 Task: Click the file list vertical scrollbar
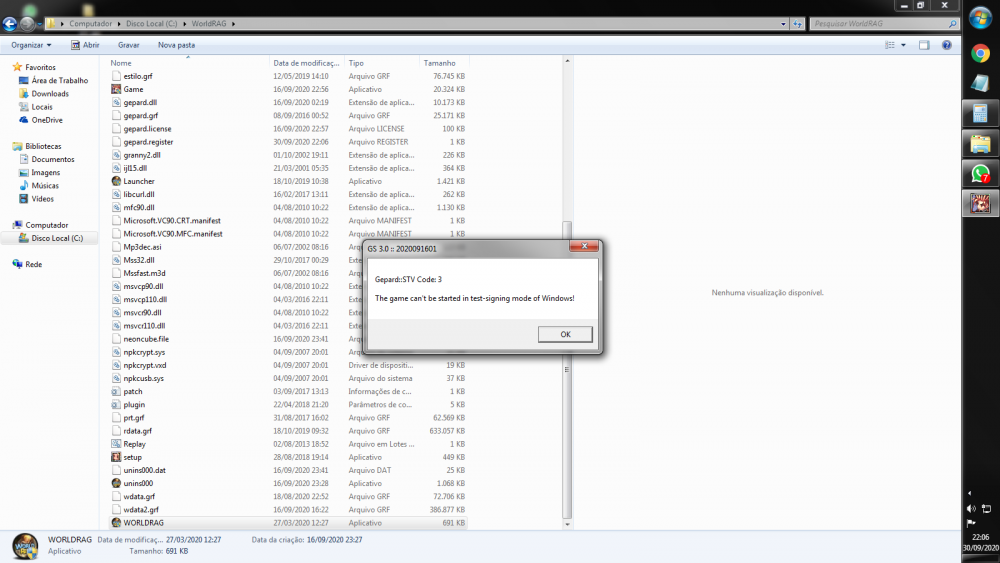click(x=567, y=292)
